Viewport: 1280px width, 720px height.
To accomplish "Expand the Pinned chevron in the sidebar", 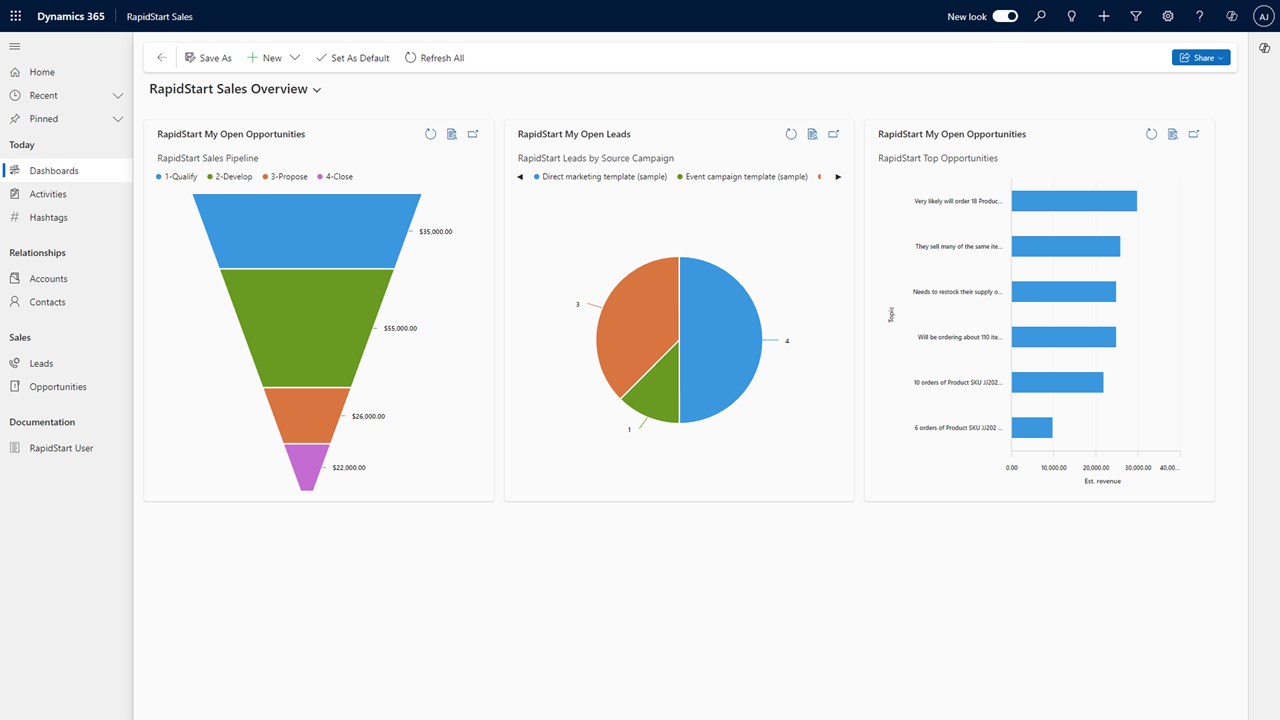I will pos(118,119).
